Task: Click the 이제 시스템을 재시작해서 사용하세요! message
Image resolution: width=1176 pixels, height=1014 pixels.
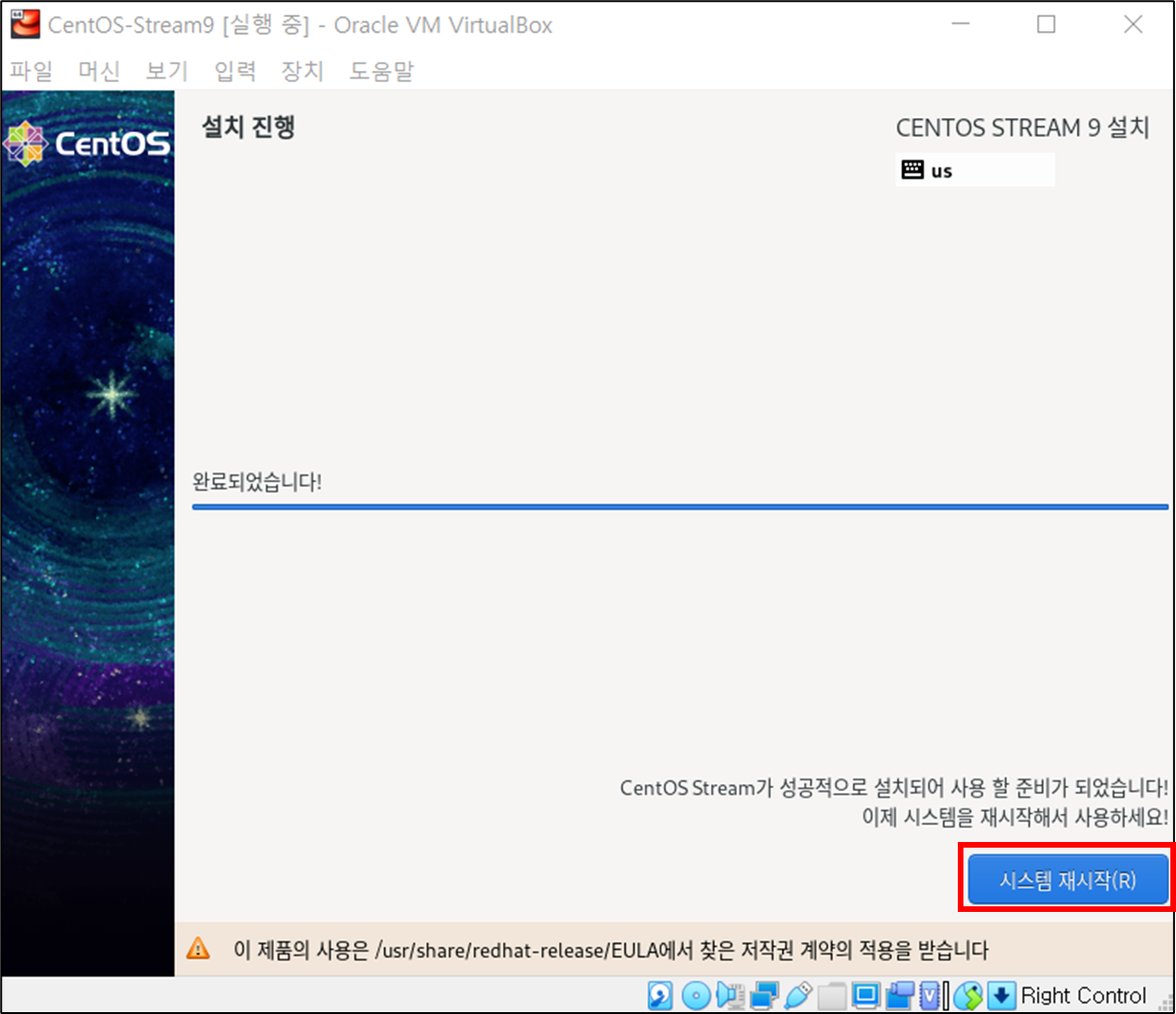Action: [1014, 816]
